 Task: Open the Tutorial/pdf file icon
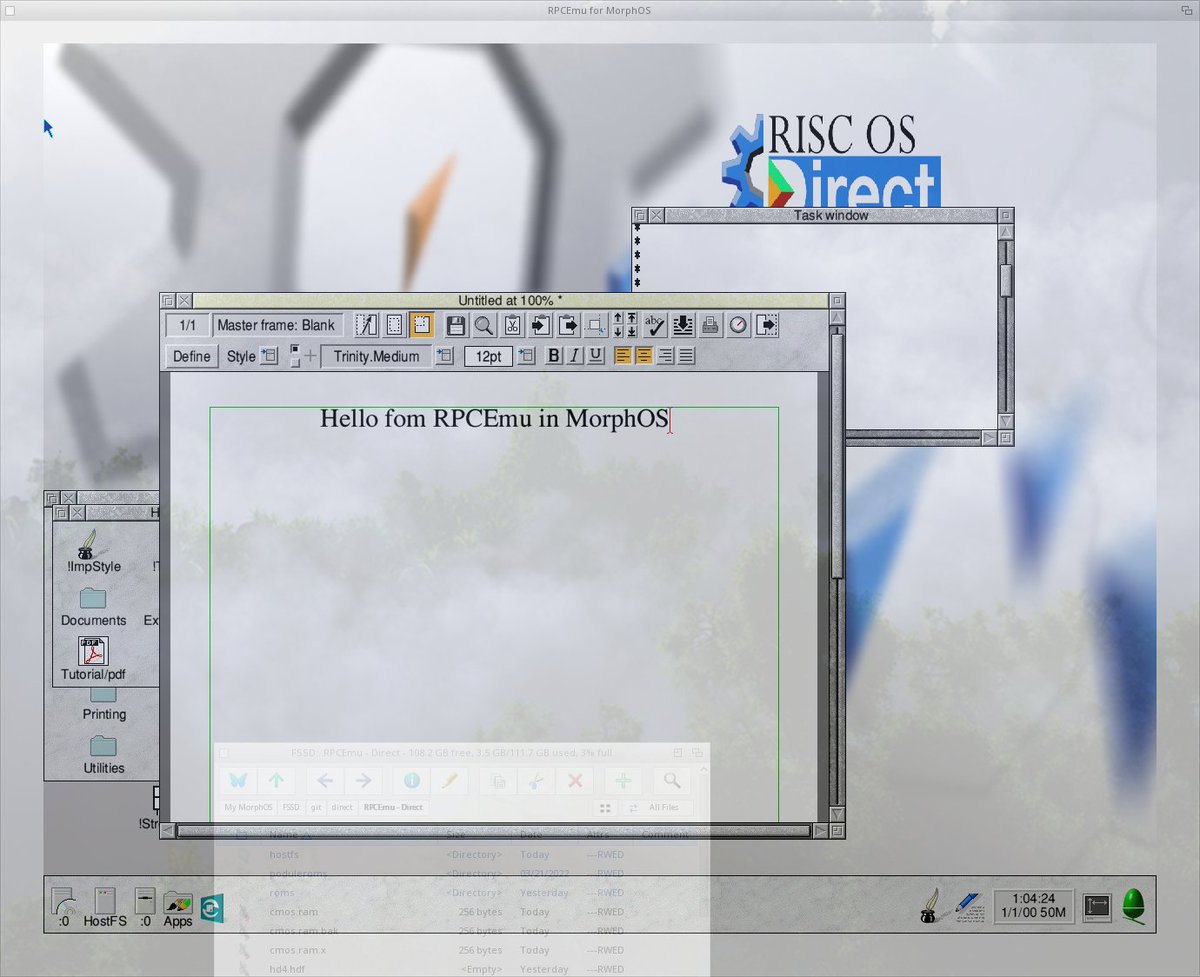pyautogui.click(x=93, y=660)
